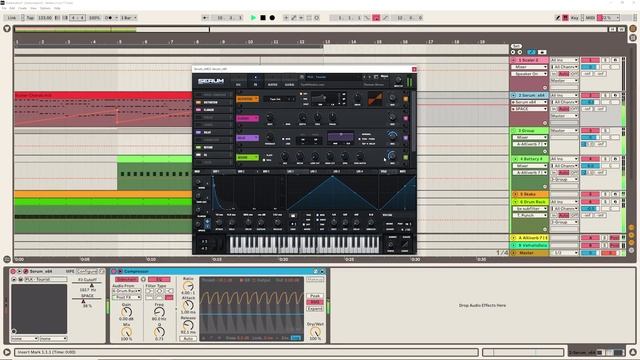The image size is (640, 360).
Task: Select the 6 Drum Rack track header
Action: (x=531, y=202)
